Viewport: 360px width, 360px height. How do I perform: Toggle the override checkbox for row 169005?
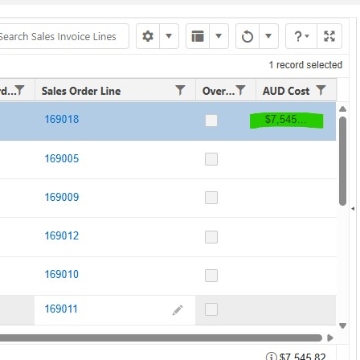211,159
